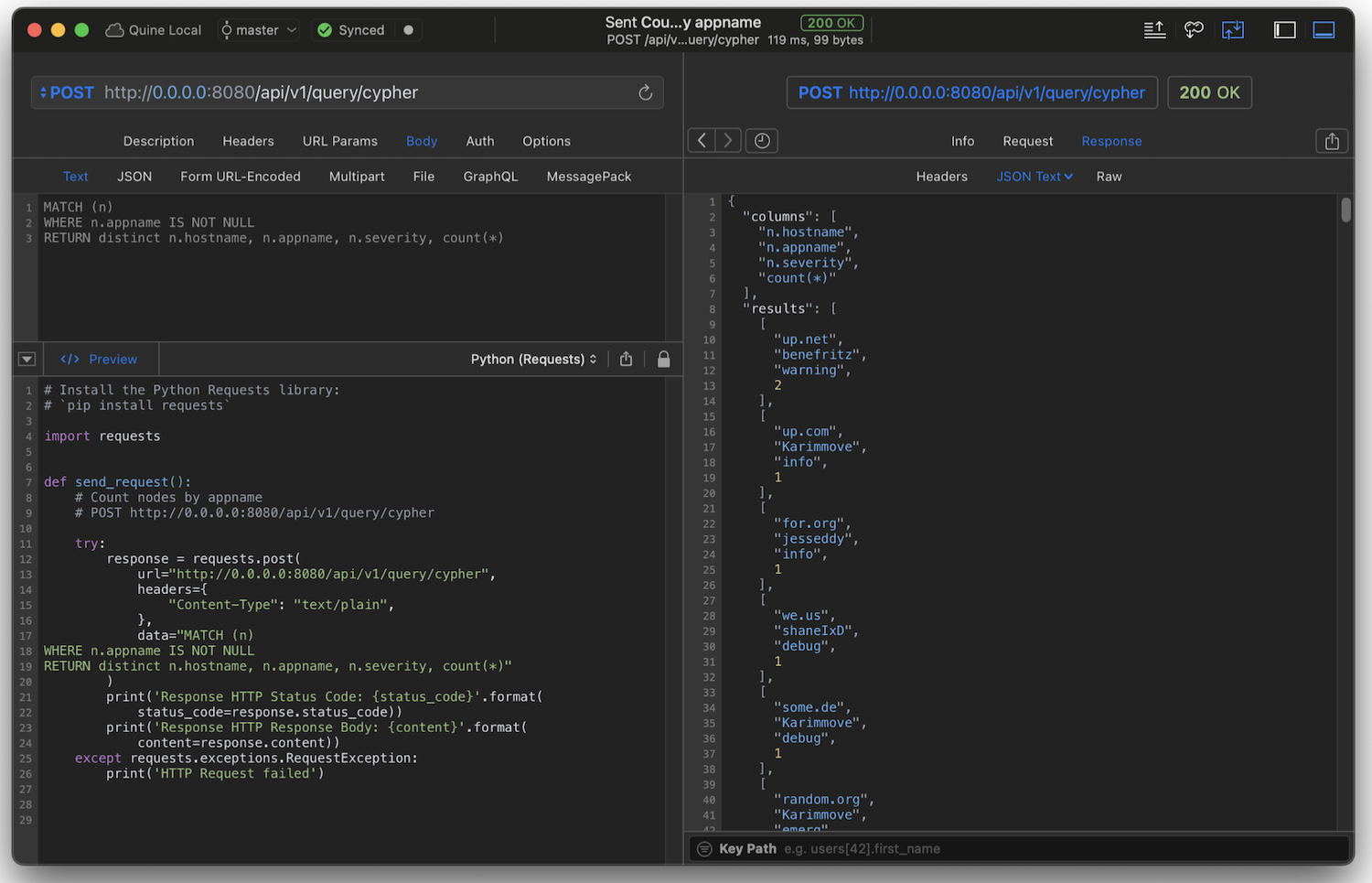Image resolution: width=1372 pixels, height=883 pixels.
Task: Open the master branch selector
Action: [259, 29]
